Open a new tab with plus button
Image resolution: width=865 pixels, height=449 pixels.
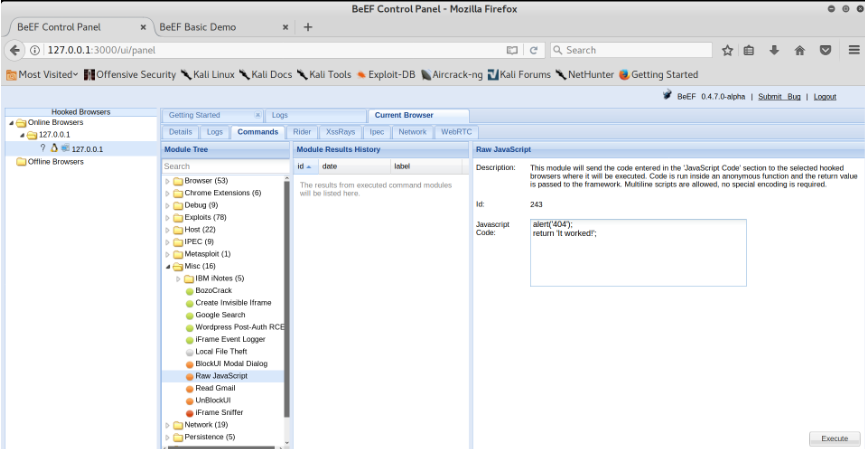click(x=308, y=27)
